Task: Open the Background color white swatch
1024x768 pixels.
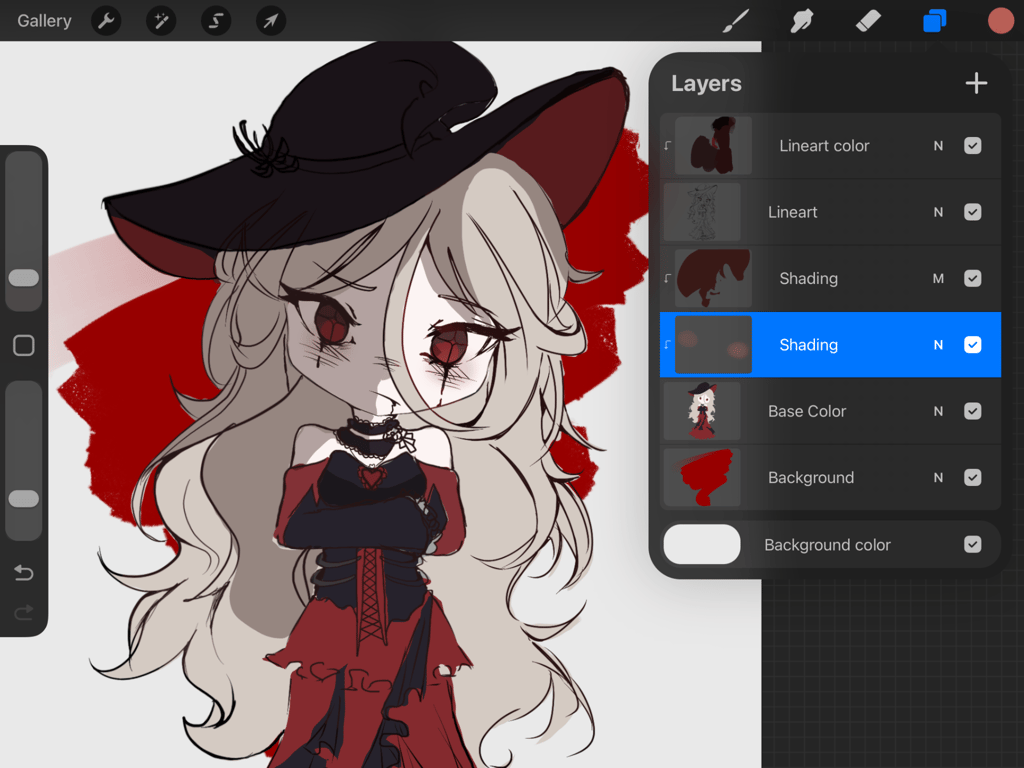Action: click(x=702, y=544)
